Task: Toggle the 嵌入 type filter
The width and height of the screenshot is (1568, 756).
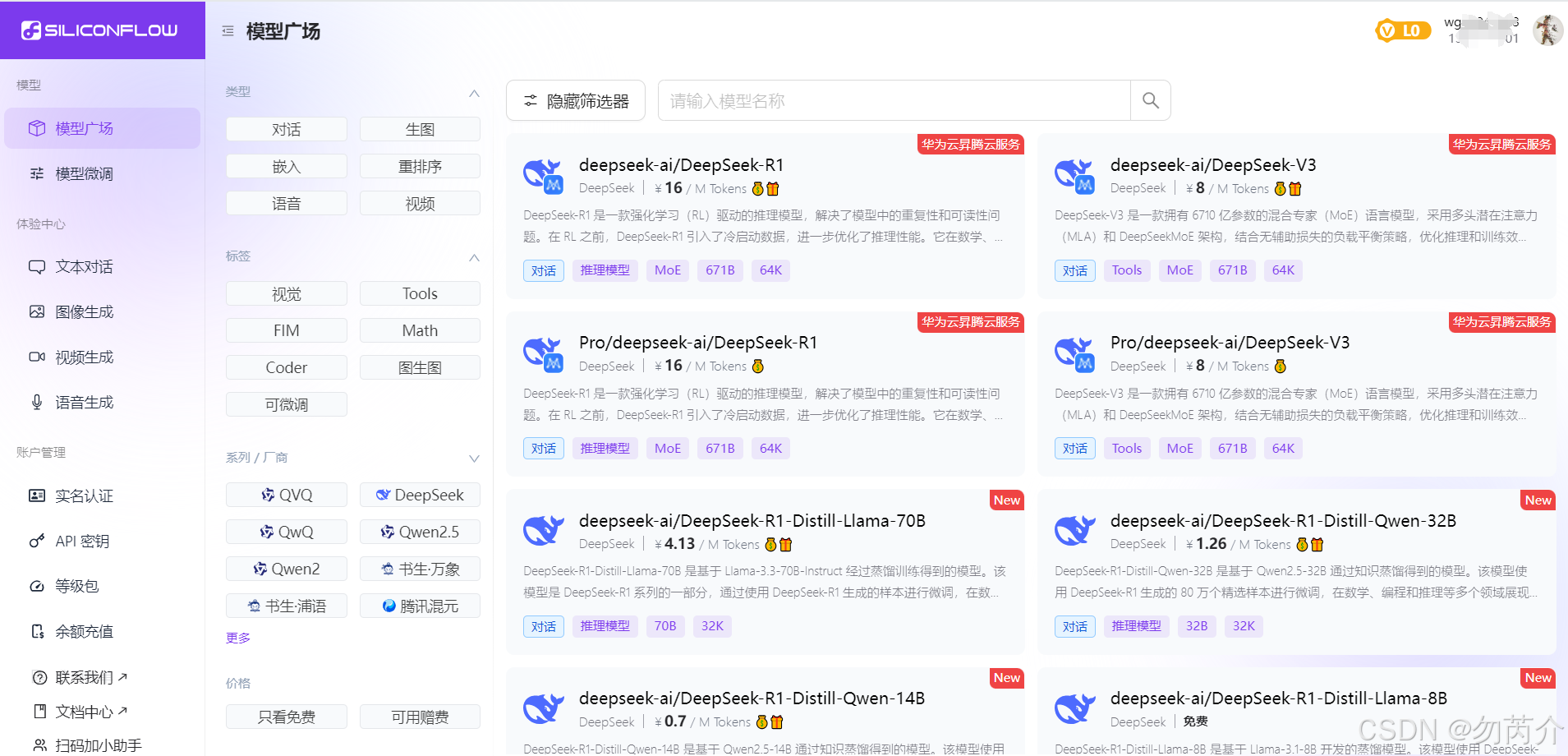Action: coord(287,166)
